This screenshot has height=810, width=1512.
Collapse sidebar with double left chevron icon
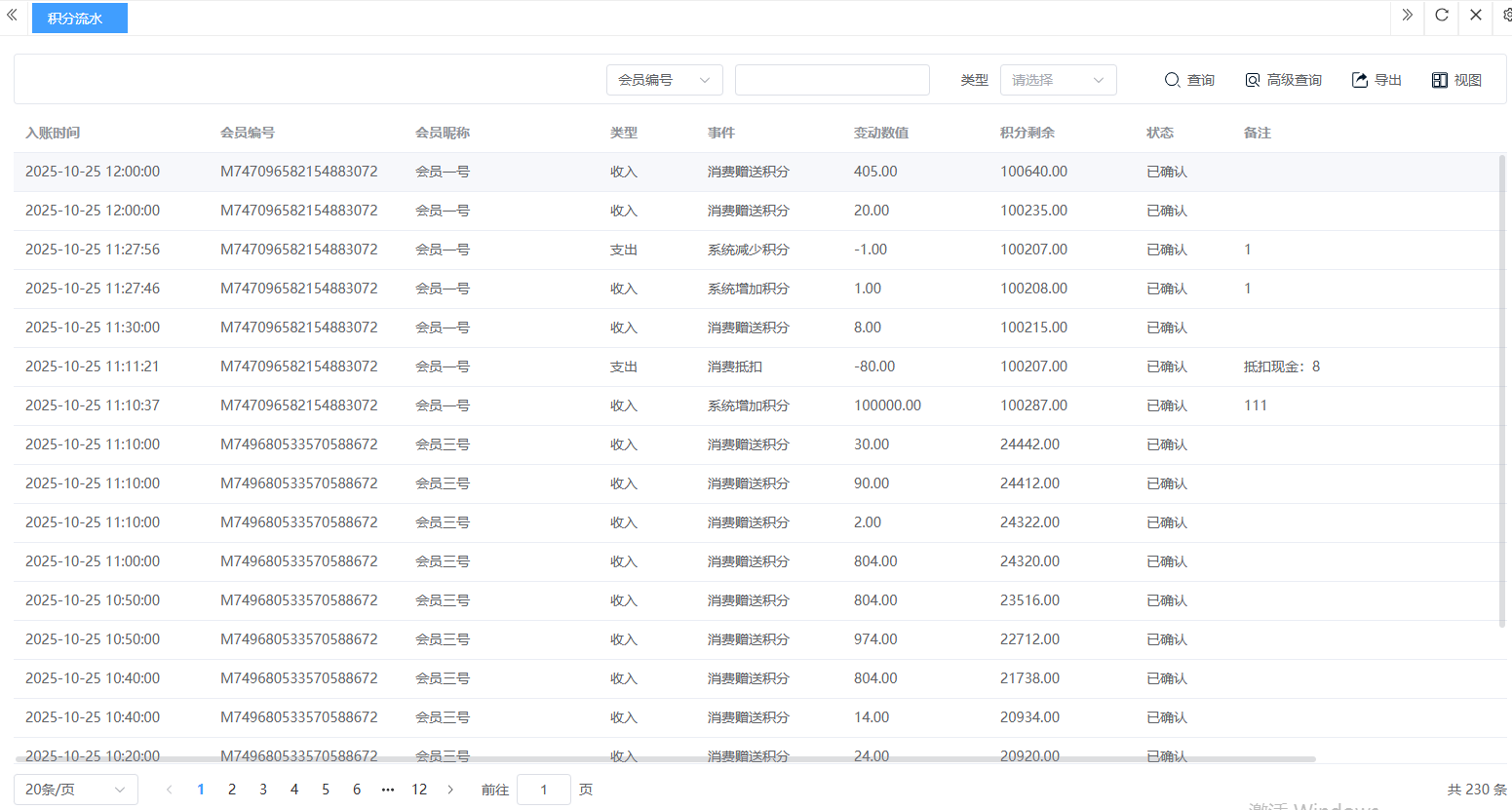coord(13,16)
